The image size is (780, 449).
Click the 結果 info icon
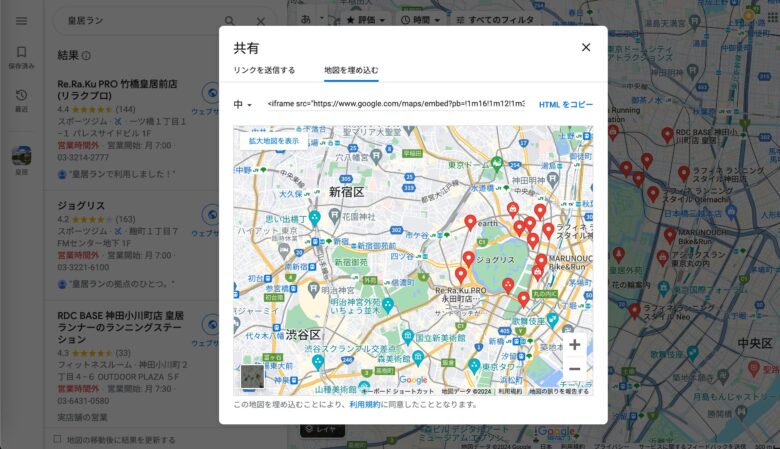coord(87,56)
